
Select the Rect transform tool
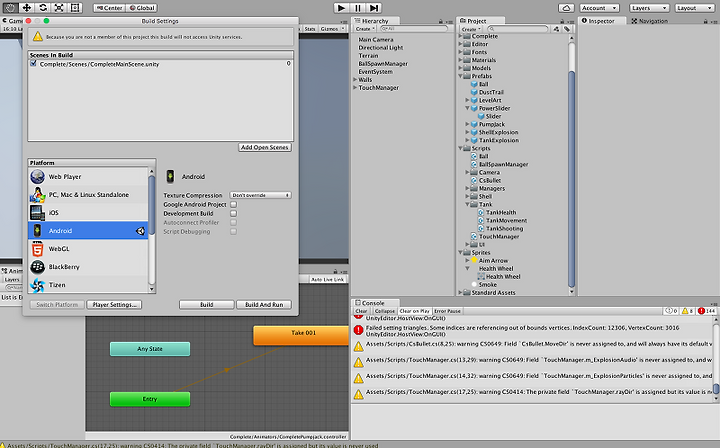pos(75,8)
